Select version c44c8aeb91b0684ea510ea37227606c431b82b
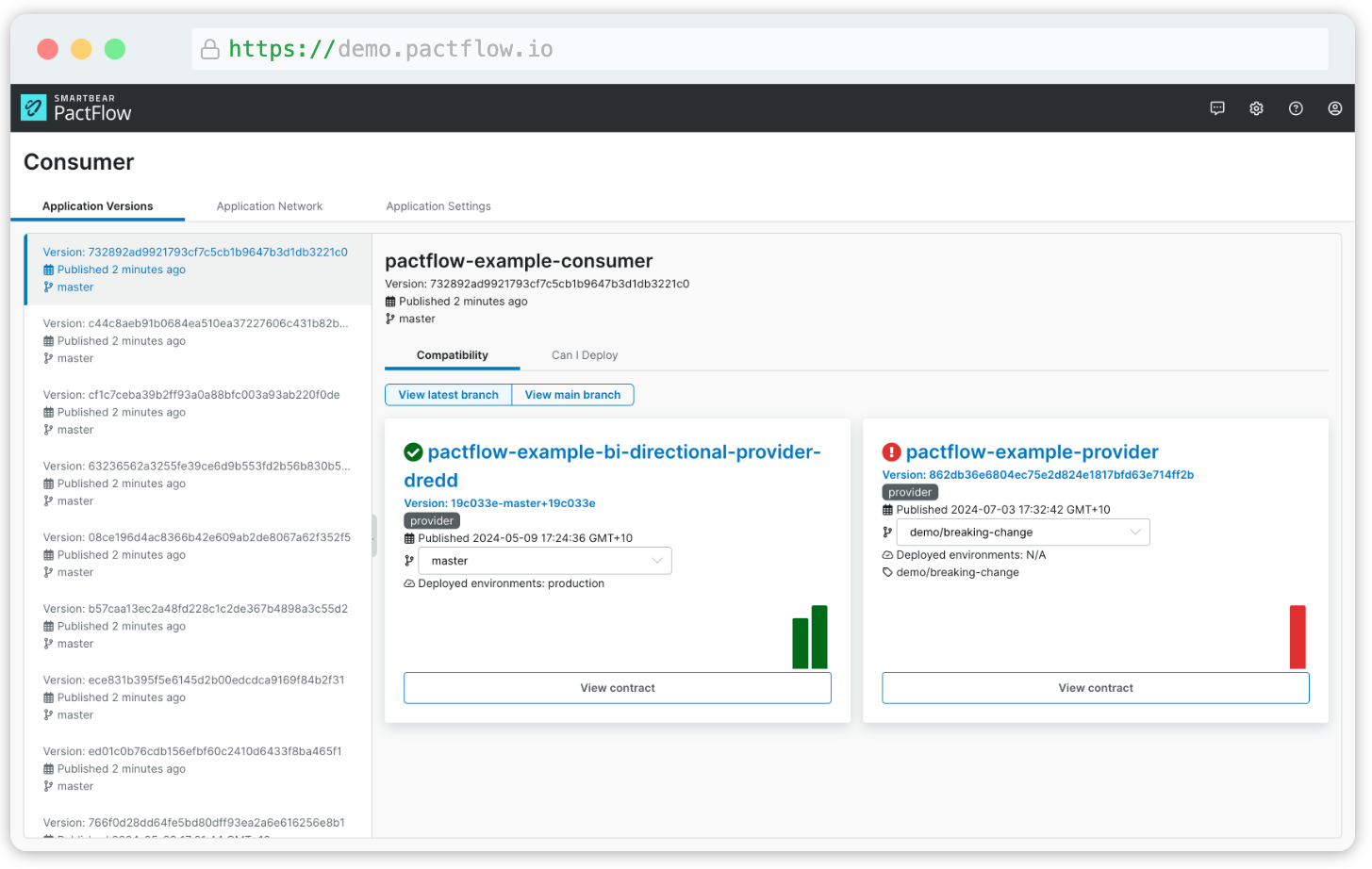 pos(198,341)
